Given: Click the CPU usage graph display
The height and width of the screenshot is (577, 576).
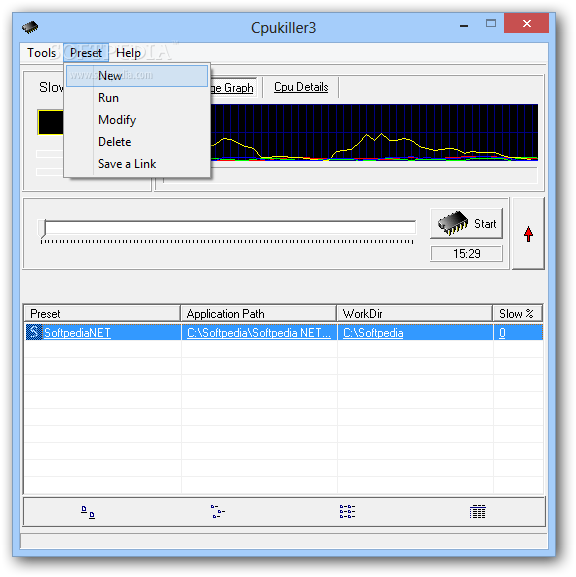Looking at the screenshot, I should click(x=374, y=132).
